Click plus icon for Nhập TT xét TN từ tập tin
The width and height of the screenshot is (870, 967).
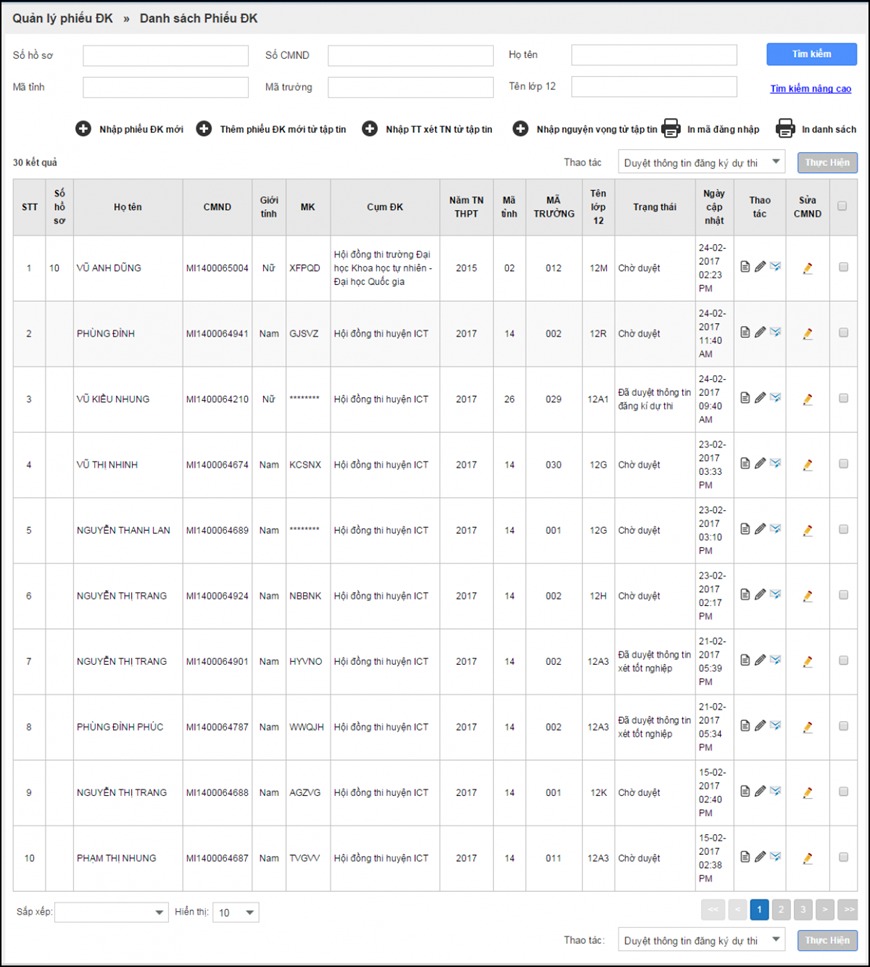pyautogui.click(x=370, y=129)
